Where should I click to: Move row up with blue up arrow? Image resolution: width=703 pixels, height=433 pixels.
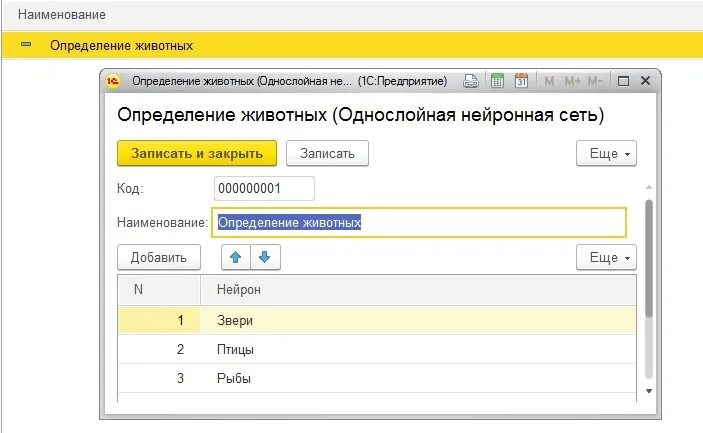tap(236, 257)
